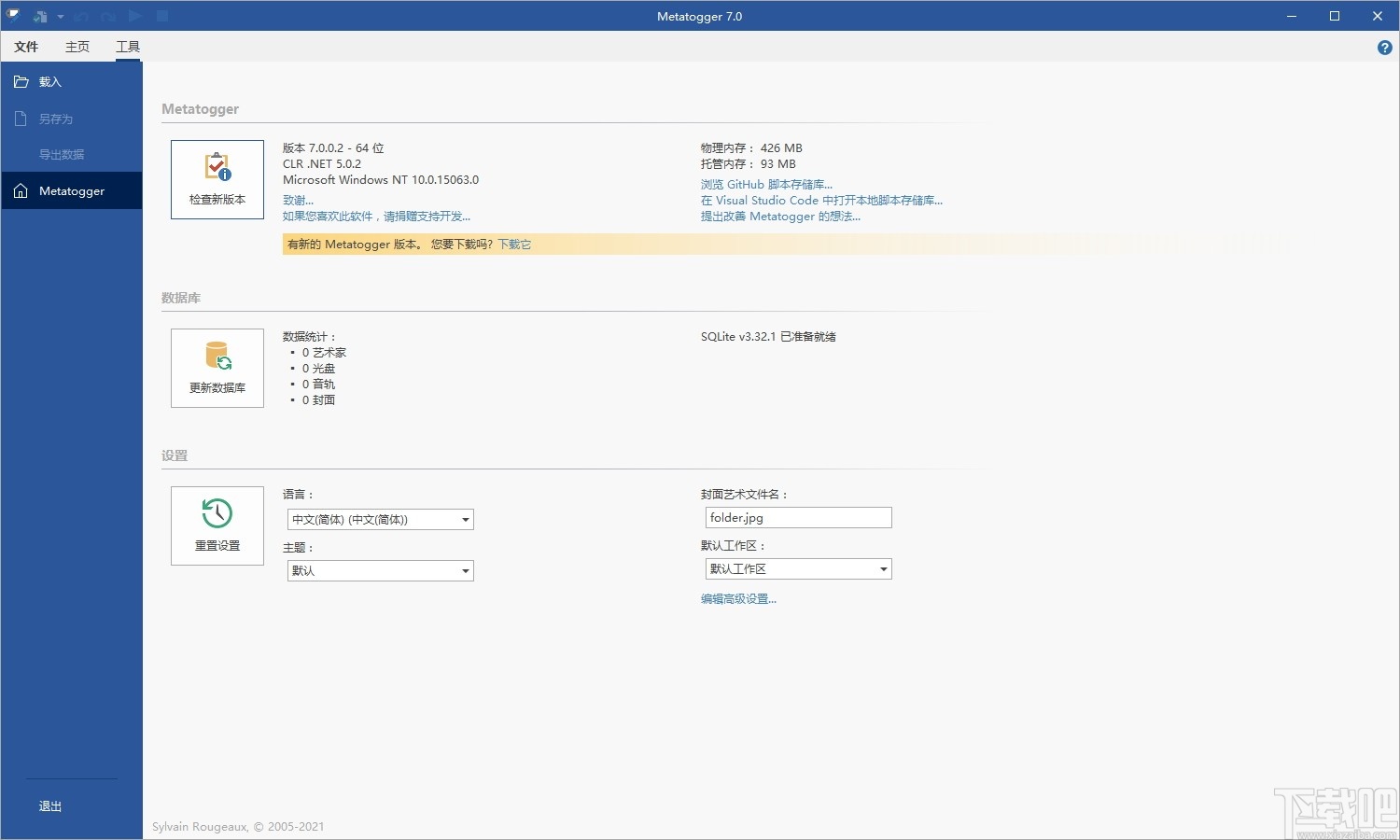Switch to the 主页 tab
The image size is (1400, 840).
pos(77,46)
